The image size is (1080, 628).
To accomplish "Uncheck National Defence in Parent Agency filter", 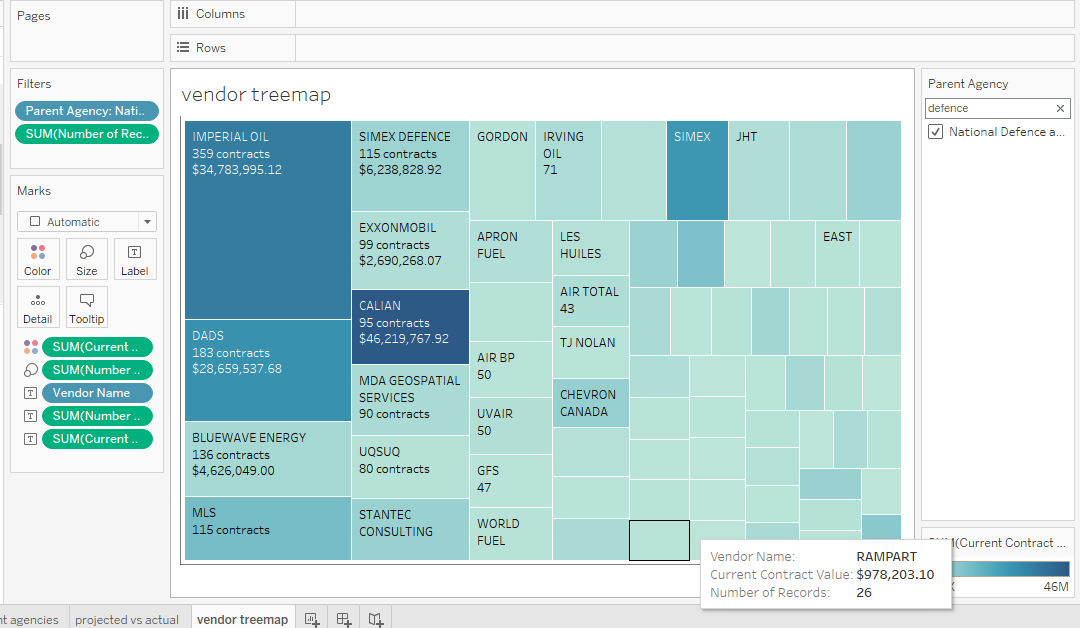I will [x=935, y=131].
